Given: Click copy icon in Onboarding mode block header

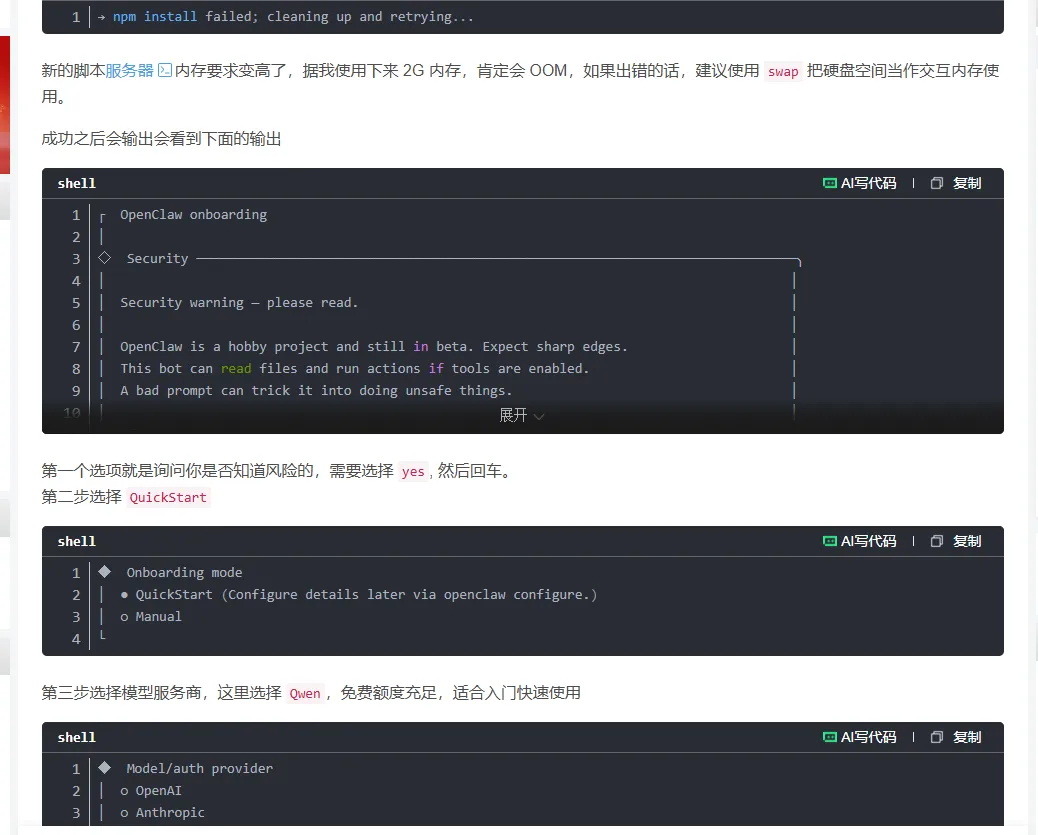Looking at the screenshot, I should 937,542.
